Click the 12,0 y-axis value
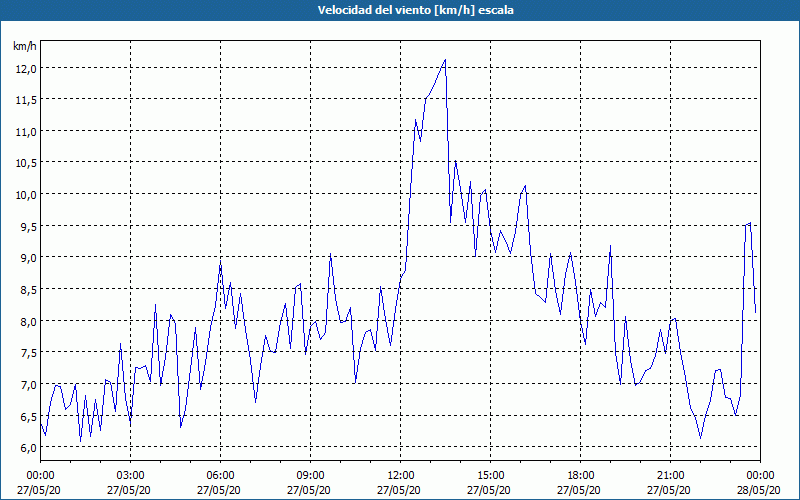The height and width of the screenshot is (500, 800). tap(26, 69)
